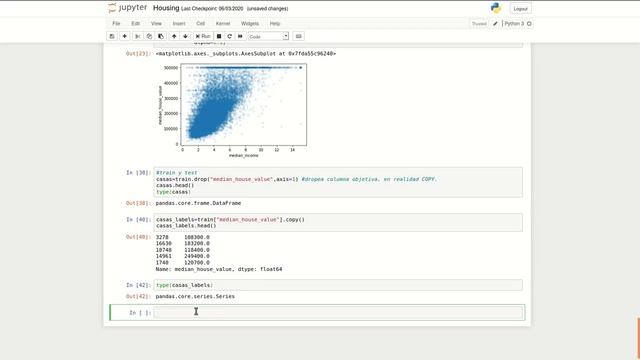Copy selected cells icon
This screenshot has width=640, height=360.
[x=149, y=36]
